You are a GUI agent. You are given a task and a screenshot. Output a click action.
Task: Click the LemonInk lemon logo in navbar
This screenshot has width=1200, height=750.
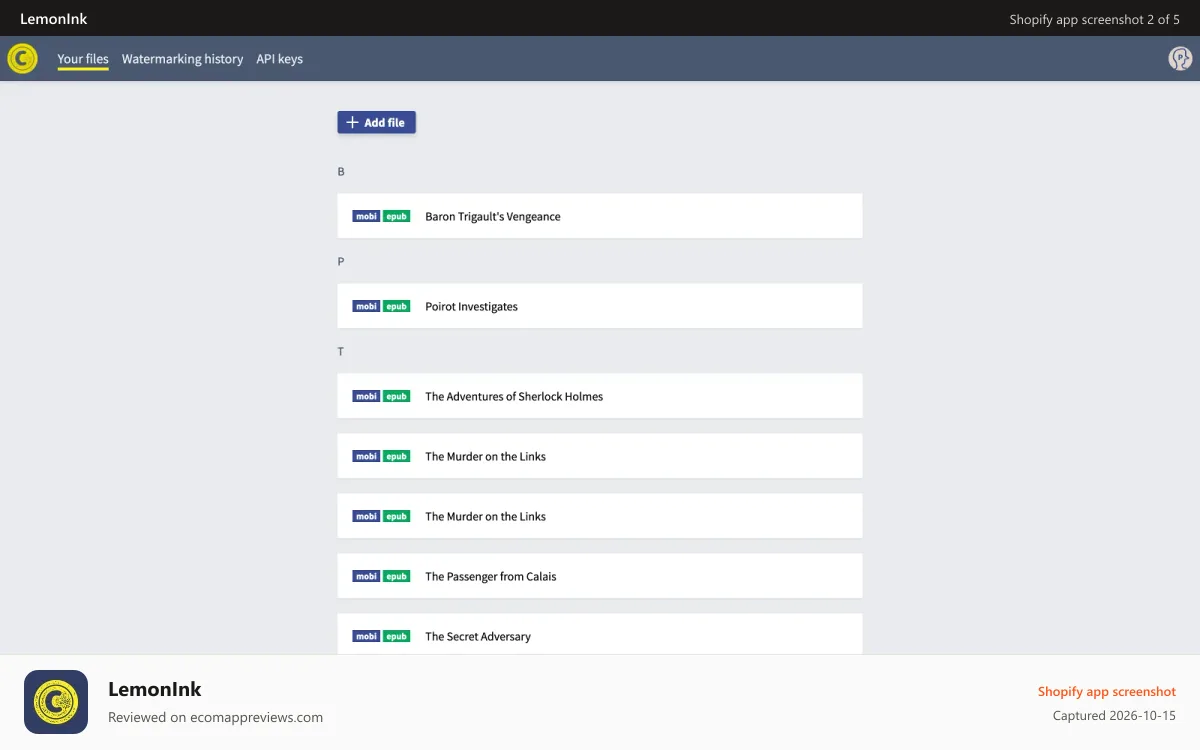22,59
